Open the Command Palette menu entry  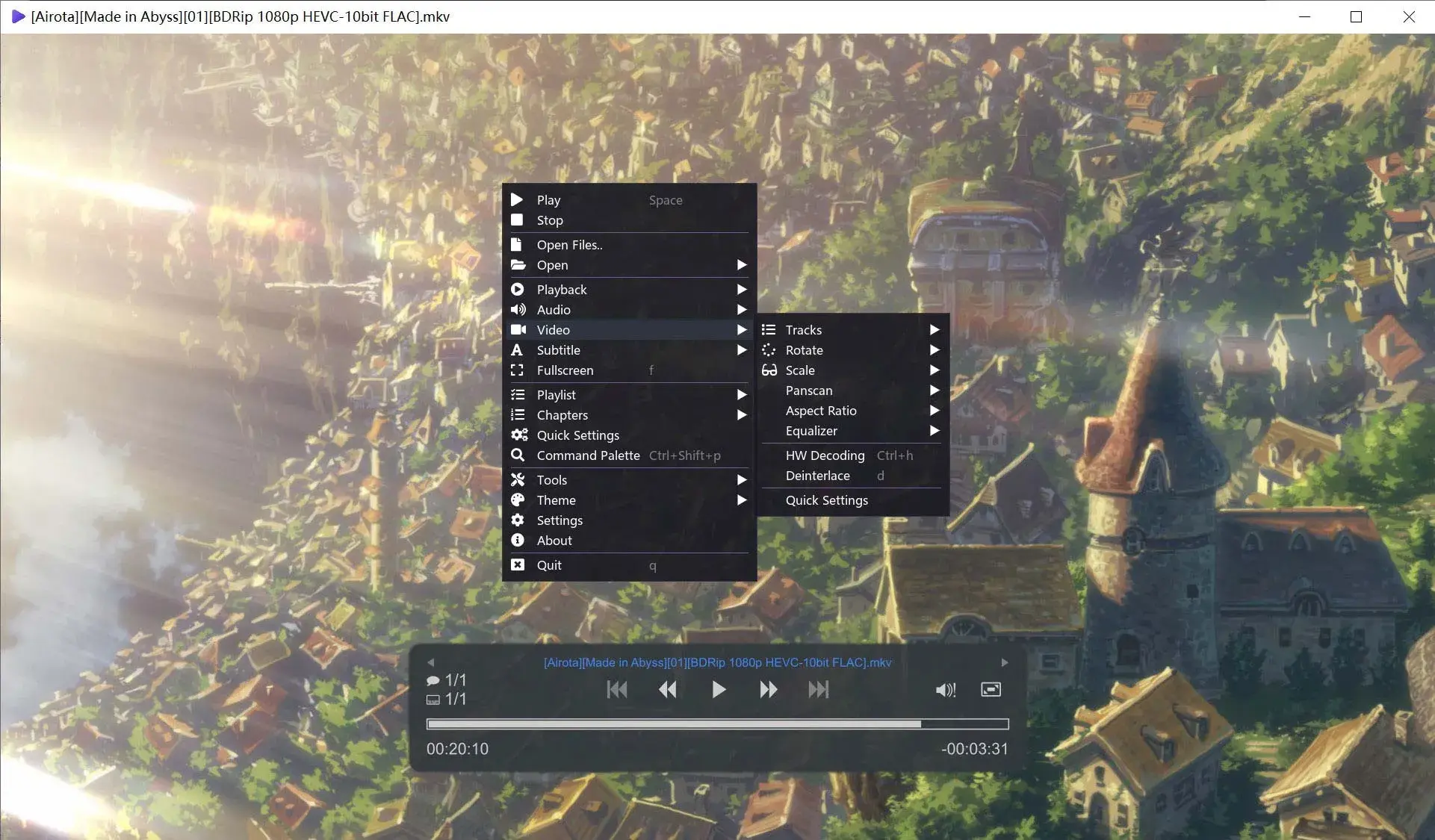click(x=589, y=455)
